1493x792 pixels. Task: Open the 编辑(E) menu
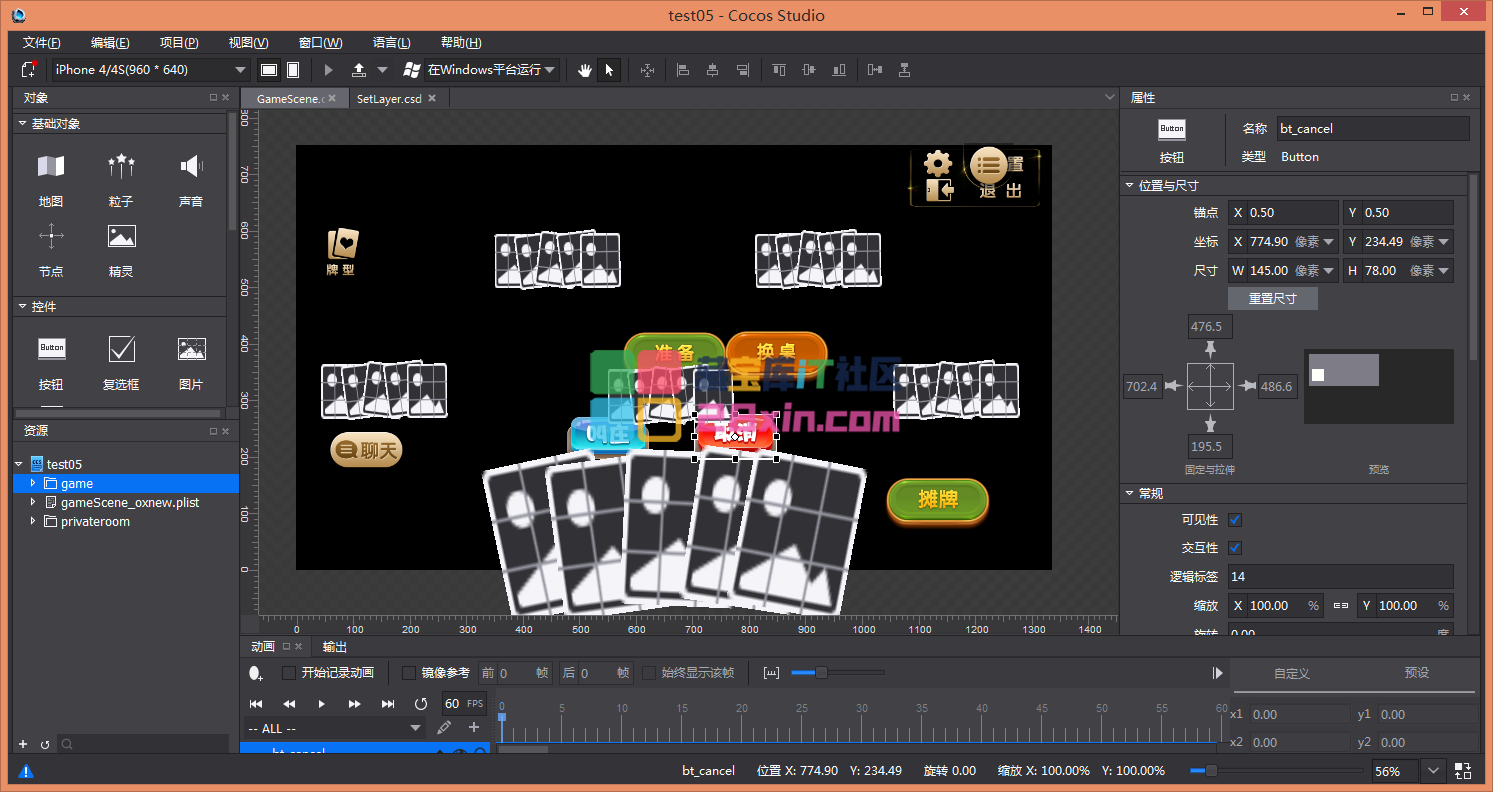click(110, 43)
